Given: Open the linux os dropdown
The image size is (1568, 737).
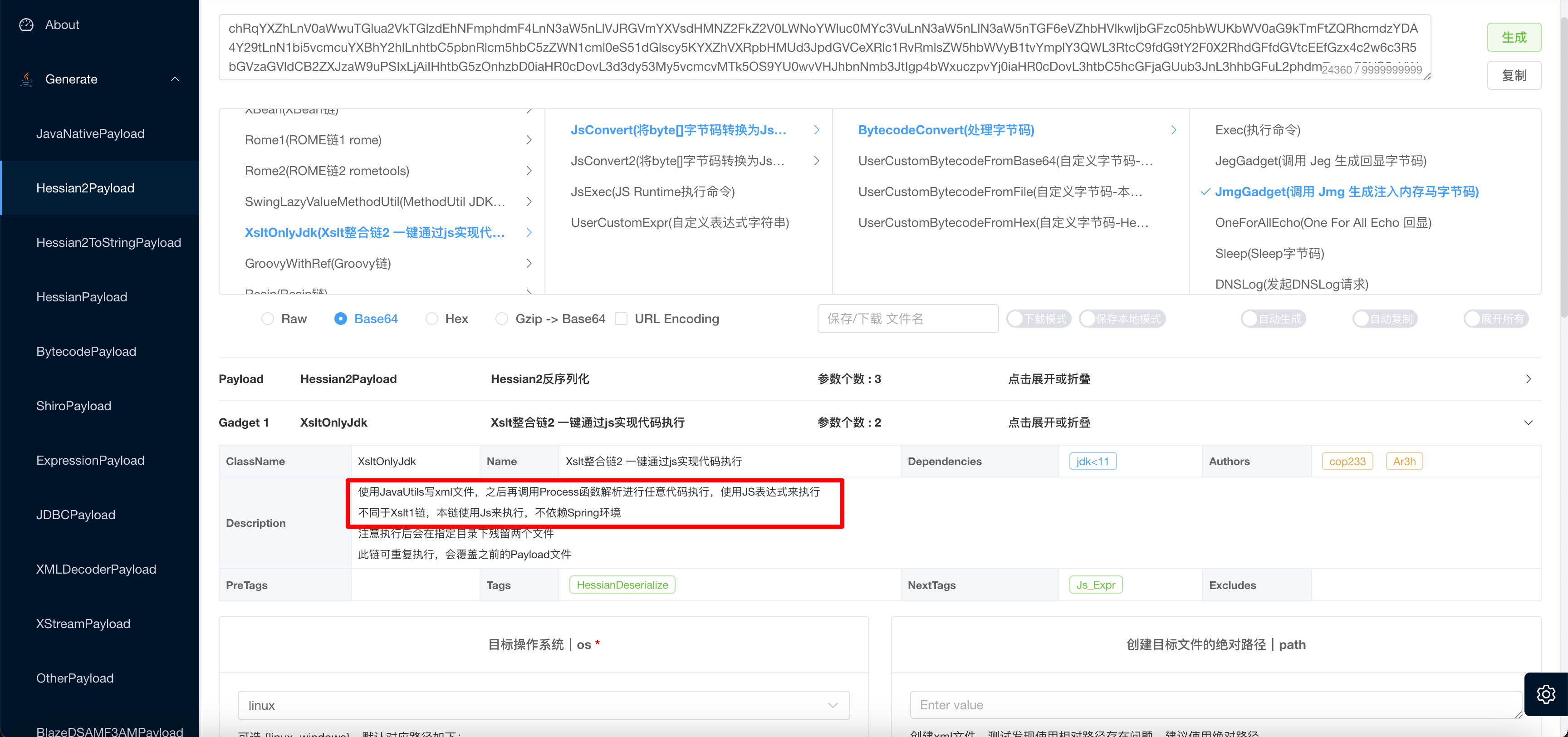Looking at the screenshot, I should [x=543, y=705].
